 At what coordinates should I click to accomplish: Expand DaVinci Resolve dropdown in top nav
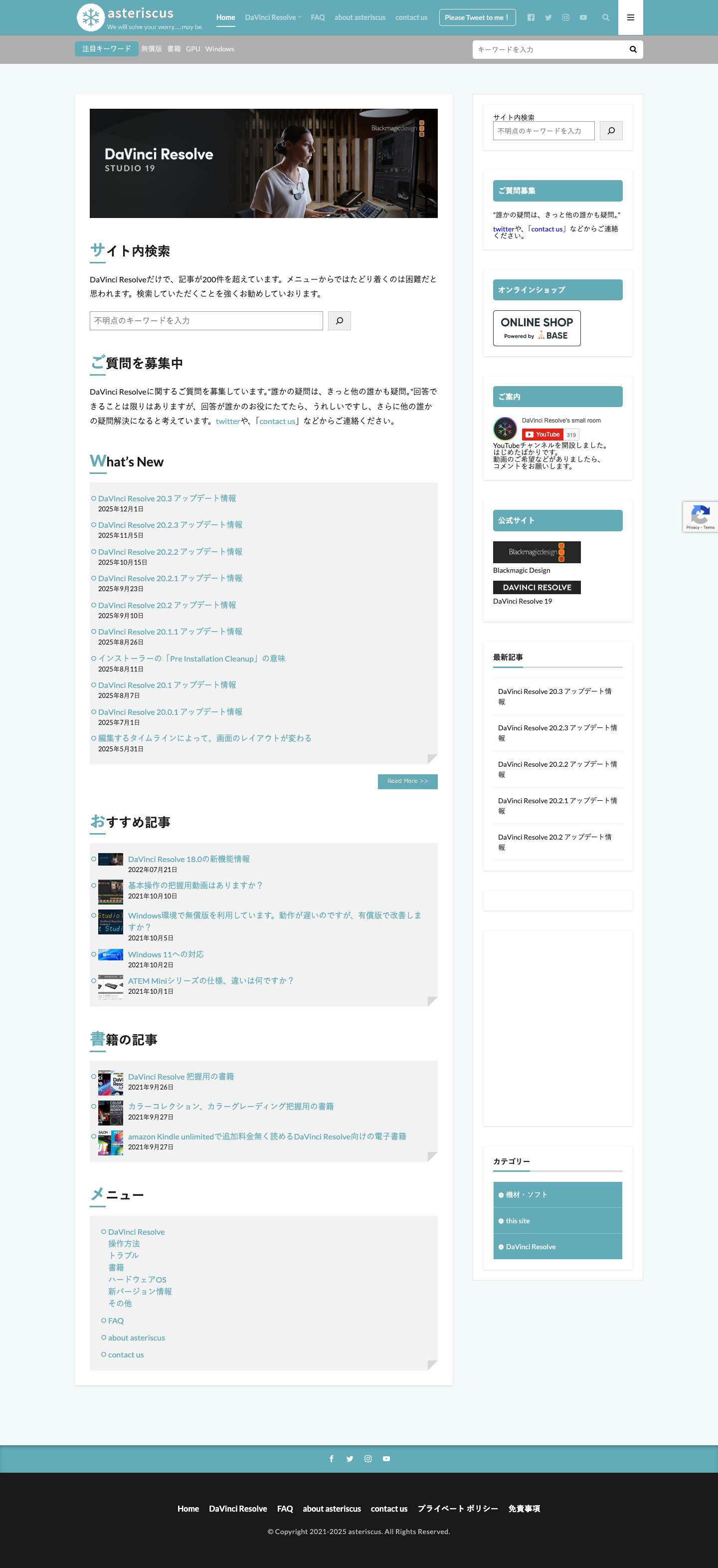click(273, 17)
